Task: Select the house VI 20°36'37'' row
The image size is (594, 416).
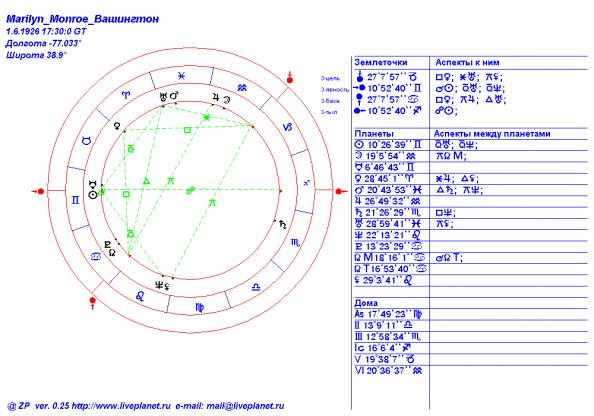Action: coord(389,371)
